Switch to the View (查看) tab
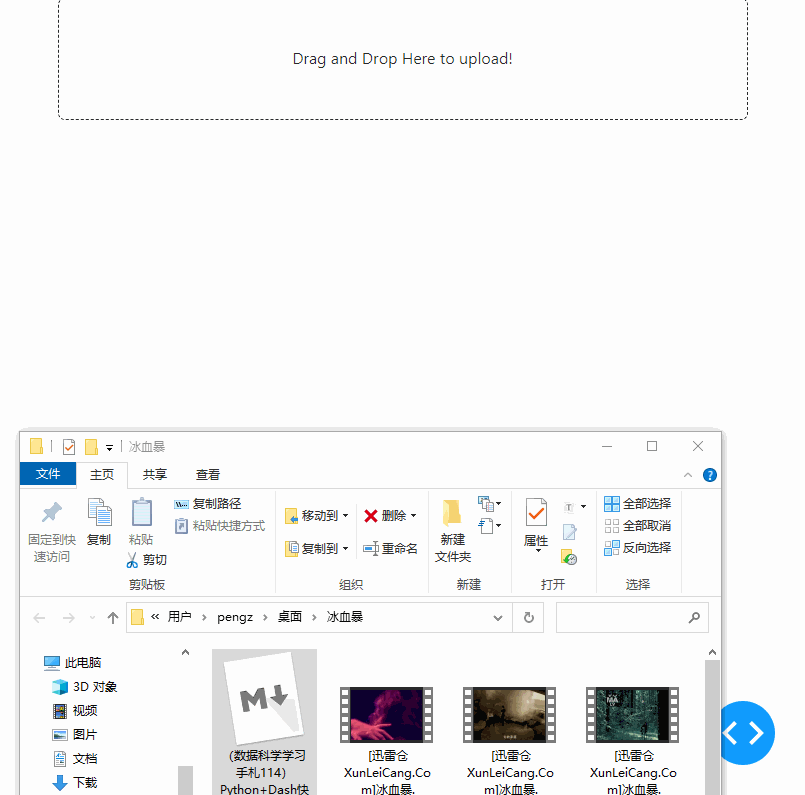The width and height of the screenshot is (805, 795). (207, 475)
